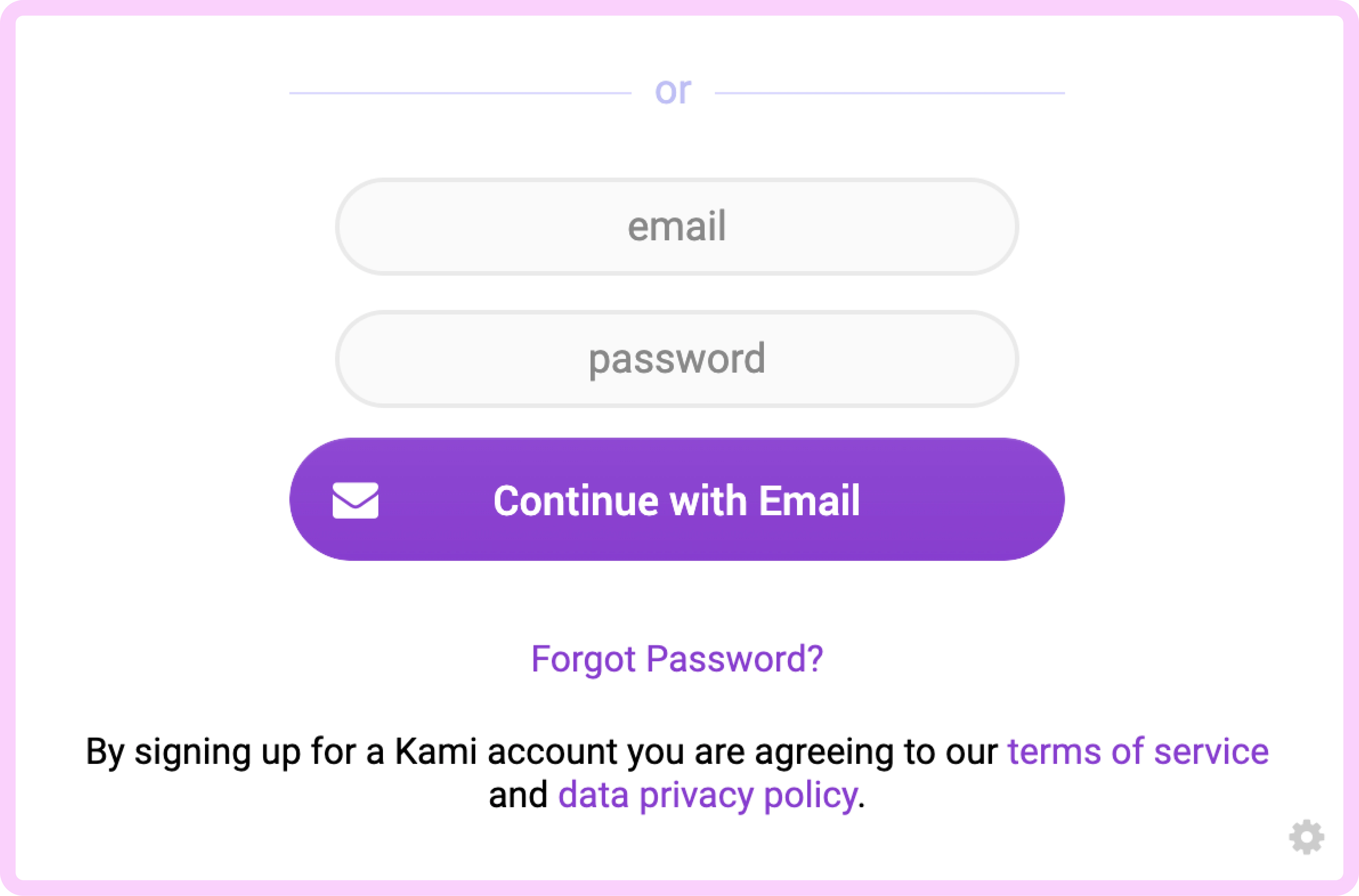This screenshot has height=896, width=1359.
Task: Open the Forgot Password? link
Action: coord(677,659)
